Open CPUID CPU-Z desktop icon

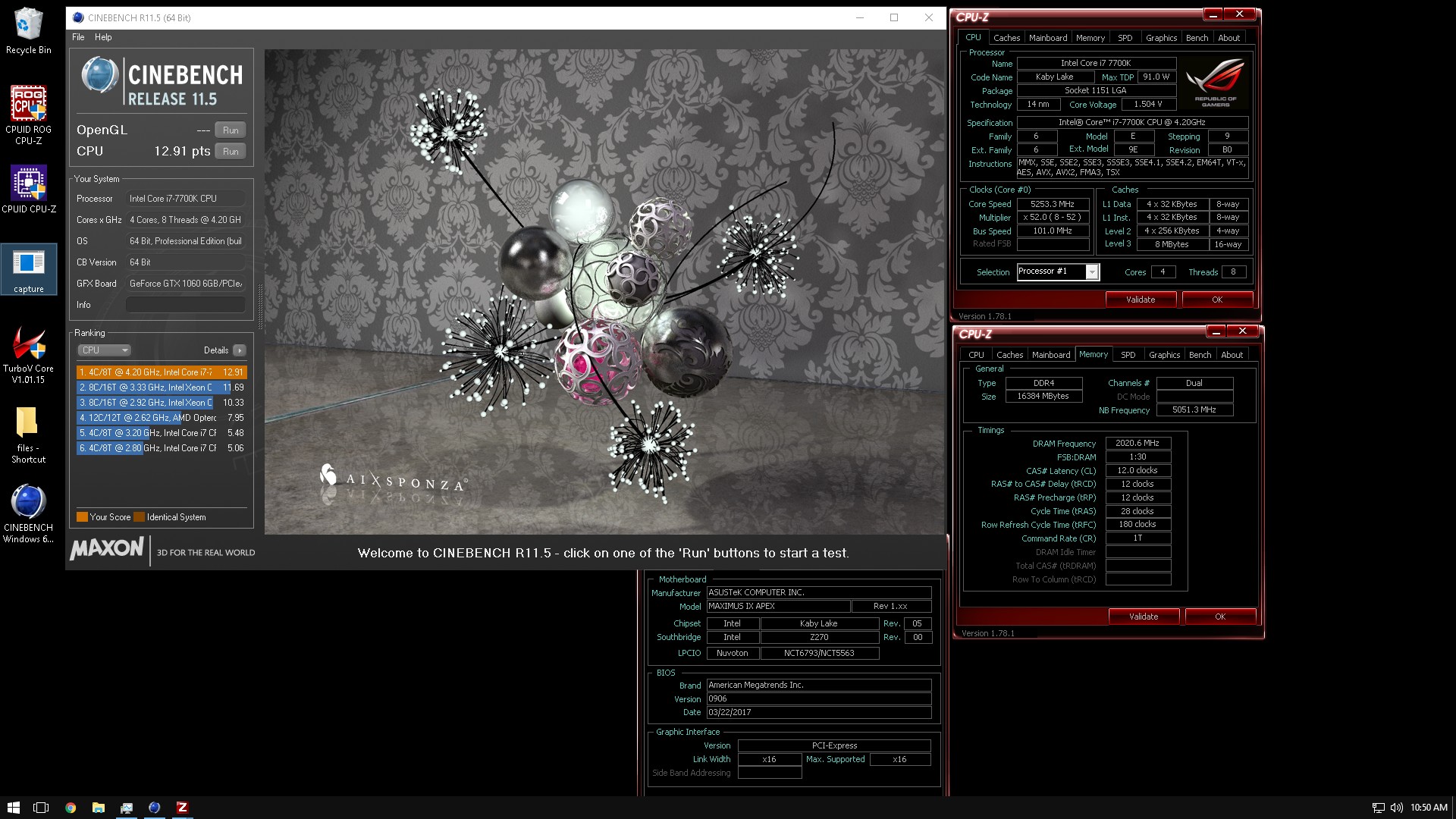[x=28, y=190]
